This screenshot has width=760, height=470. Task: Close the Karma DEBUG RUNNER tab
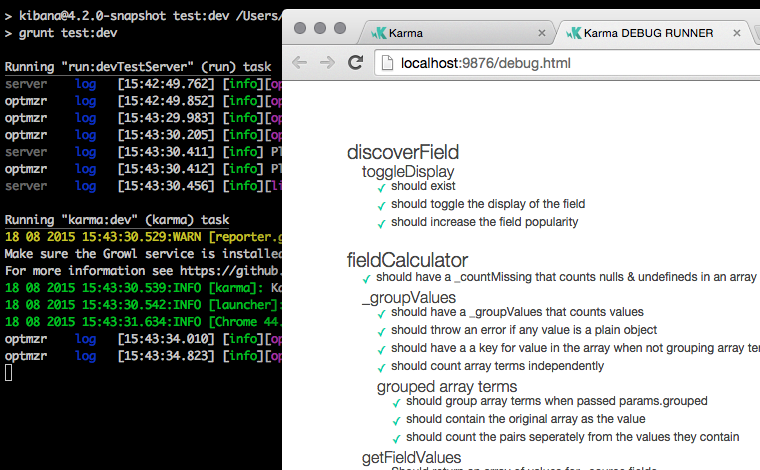(x=737, y=33)
